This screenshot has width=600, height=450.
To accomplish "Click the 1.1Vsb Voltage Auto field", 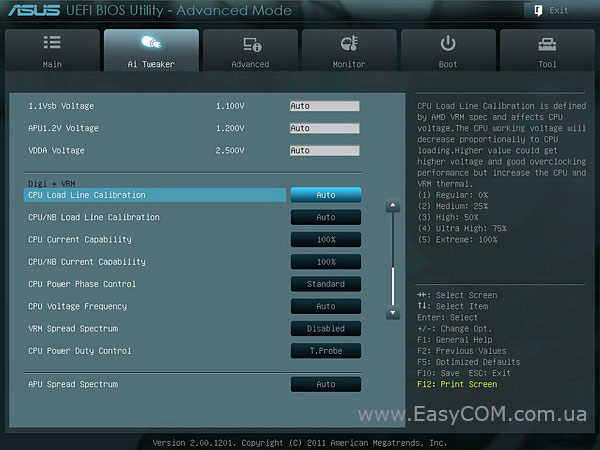I will click(x=324, y=106).
